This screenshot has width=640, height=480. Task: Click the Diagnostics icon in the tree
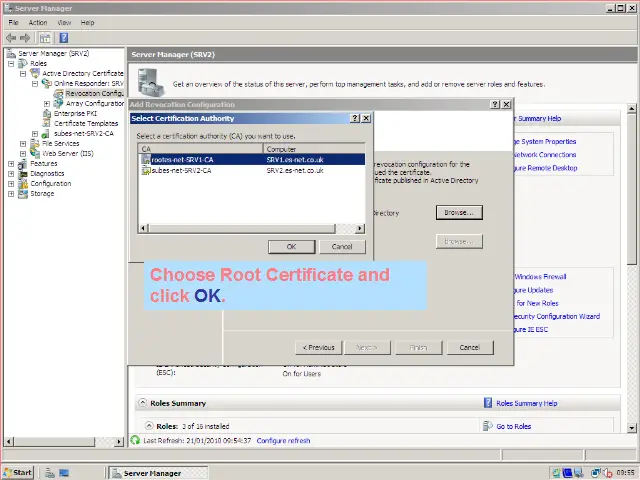(23, 173)
